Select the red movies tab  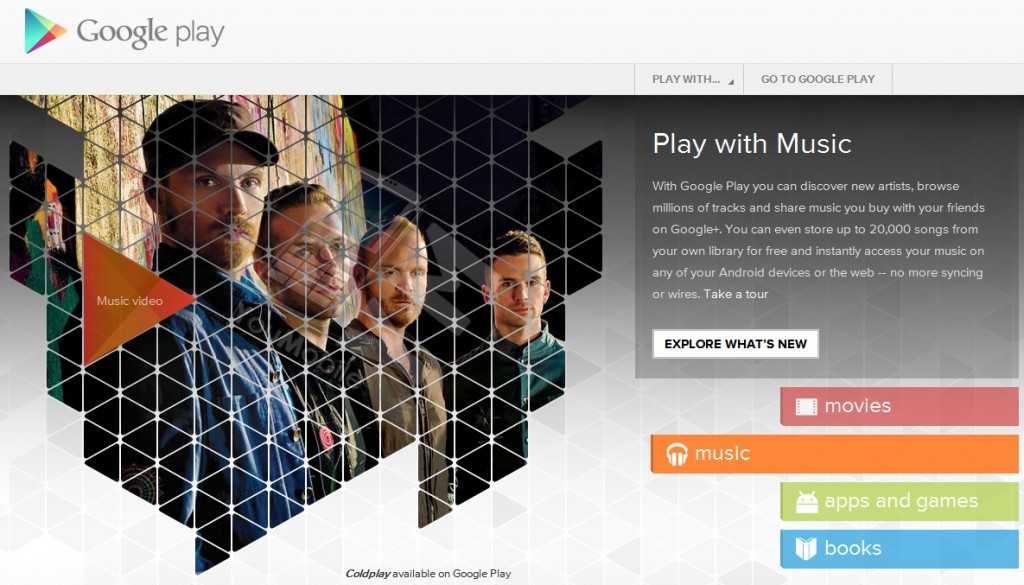coord(899,406)
